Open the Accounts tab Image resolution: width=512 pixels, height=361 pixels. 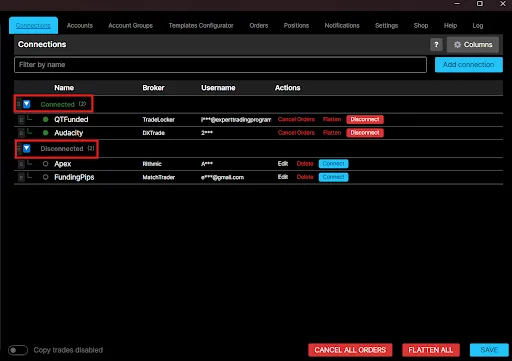80,25
